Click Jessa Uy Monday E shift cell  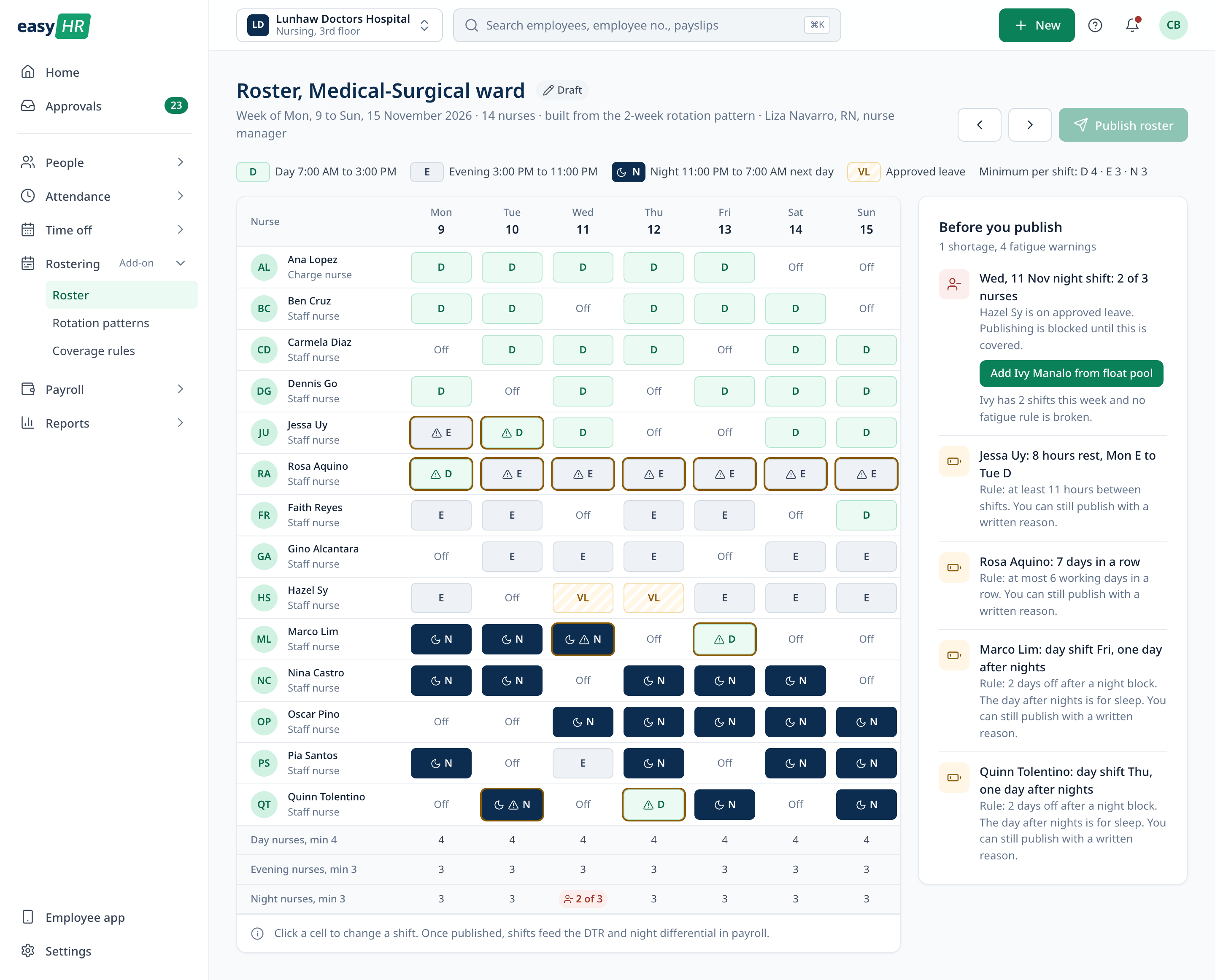[441, 432]
